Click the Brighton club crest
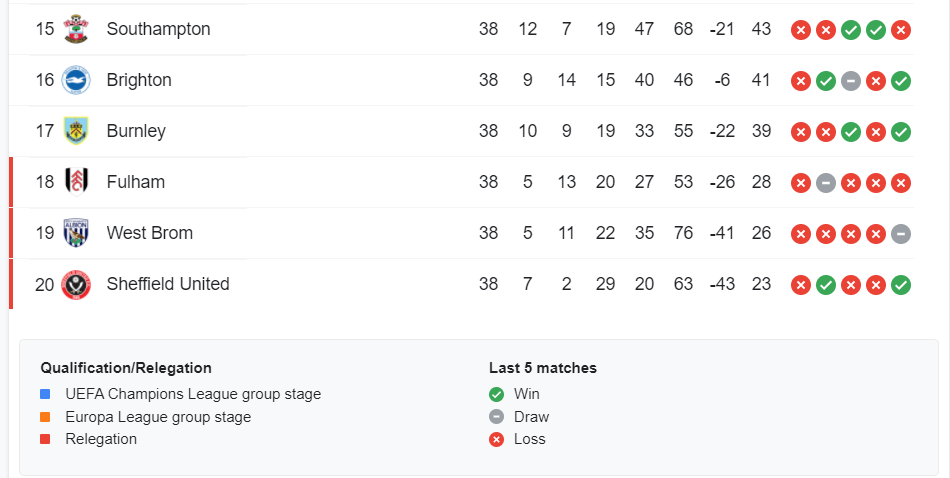The image size is (950, 478). [x=76, y=80]
